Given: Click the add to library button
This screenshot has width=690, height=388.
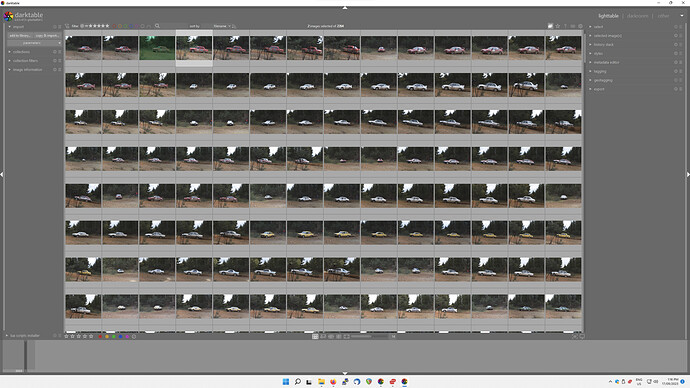Looking at the screenshot, I should coord(20,35).
